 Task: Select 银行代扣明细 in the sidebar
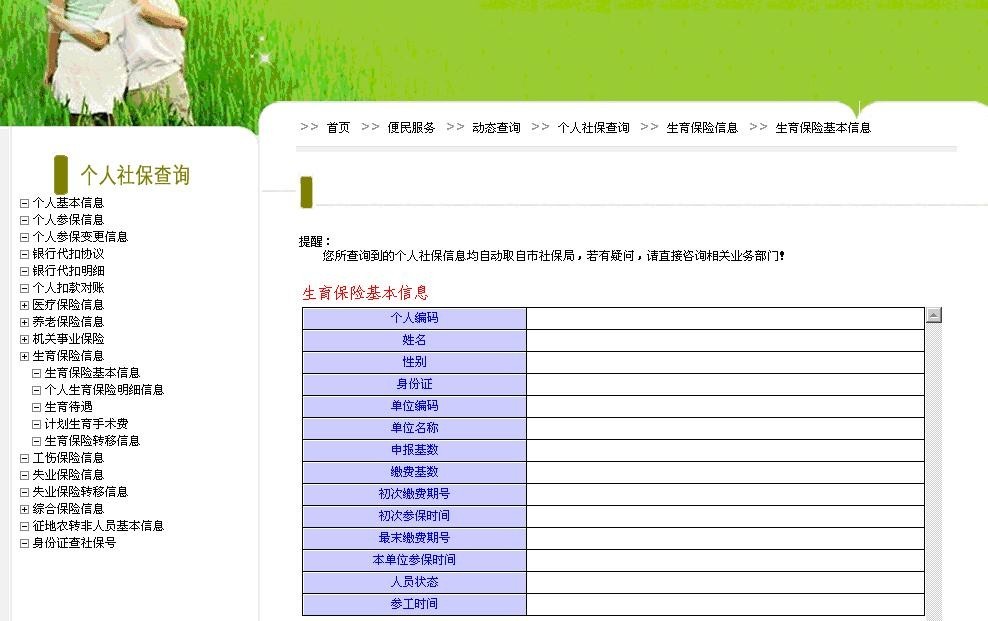(x=68, y=270)
